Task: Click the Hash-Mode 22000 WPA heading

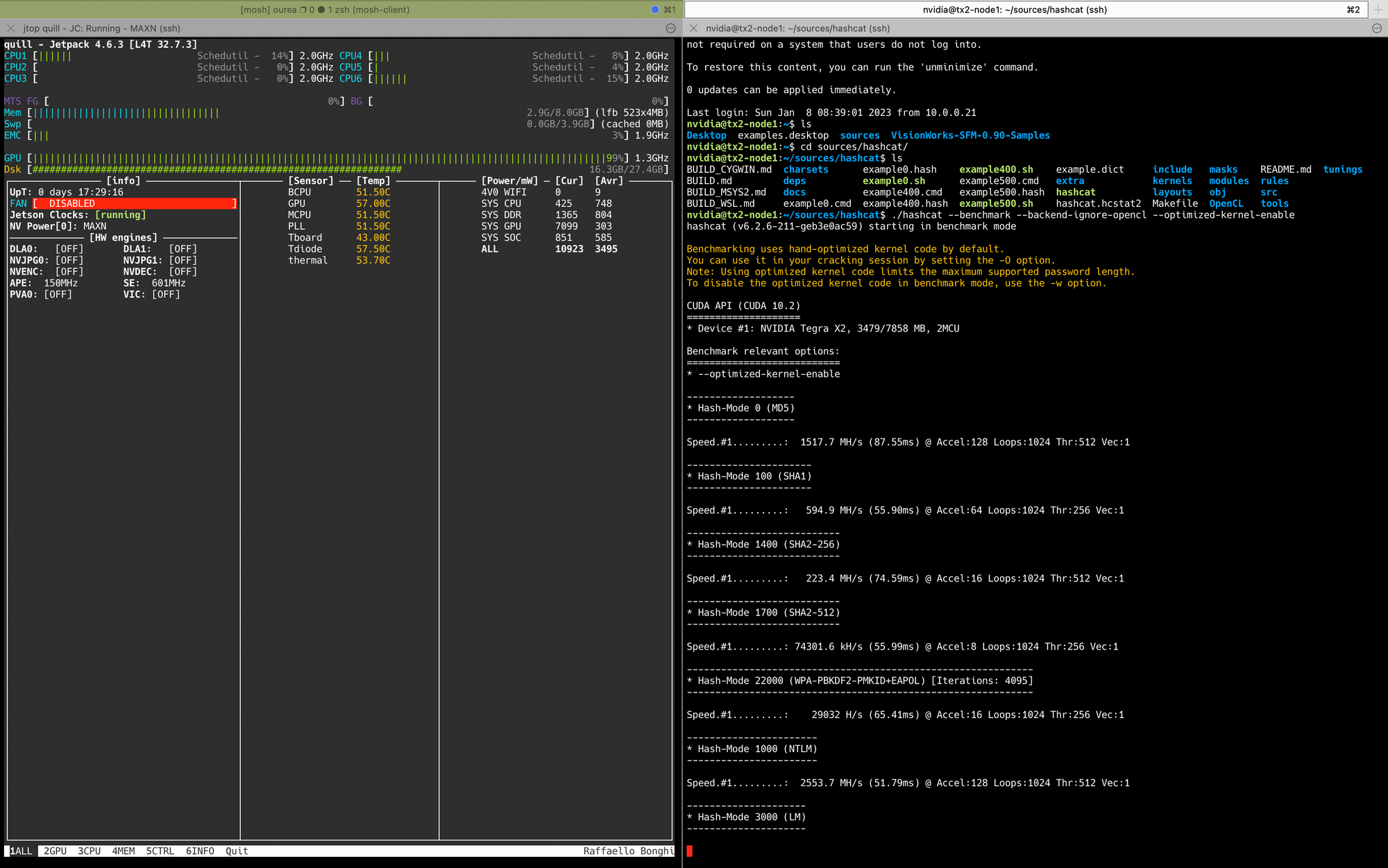Action: (860, 681)
